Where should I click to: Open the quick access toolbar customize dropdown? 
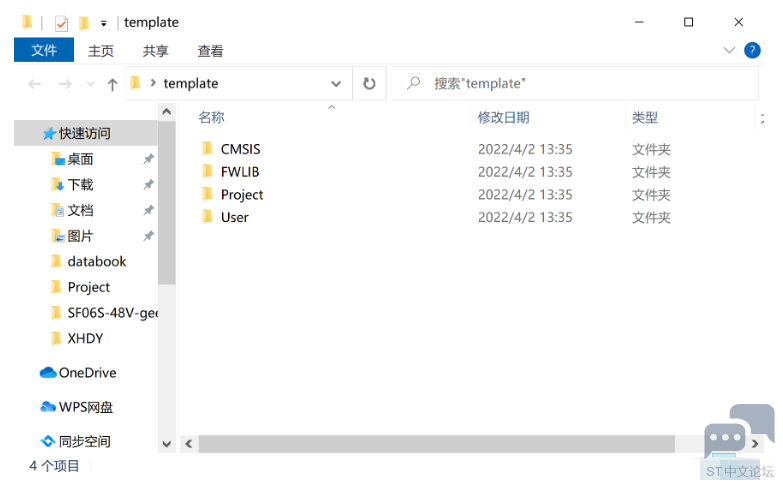103,23
